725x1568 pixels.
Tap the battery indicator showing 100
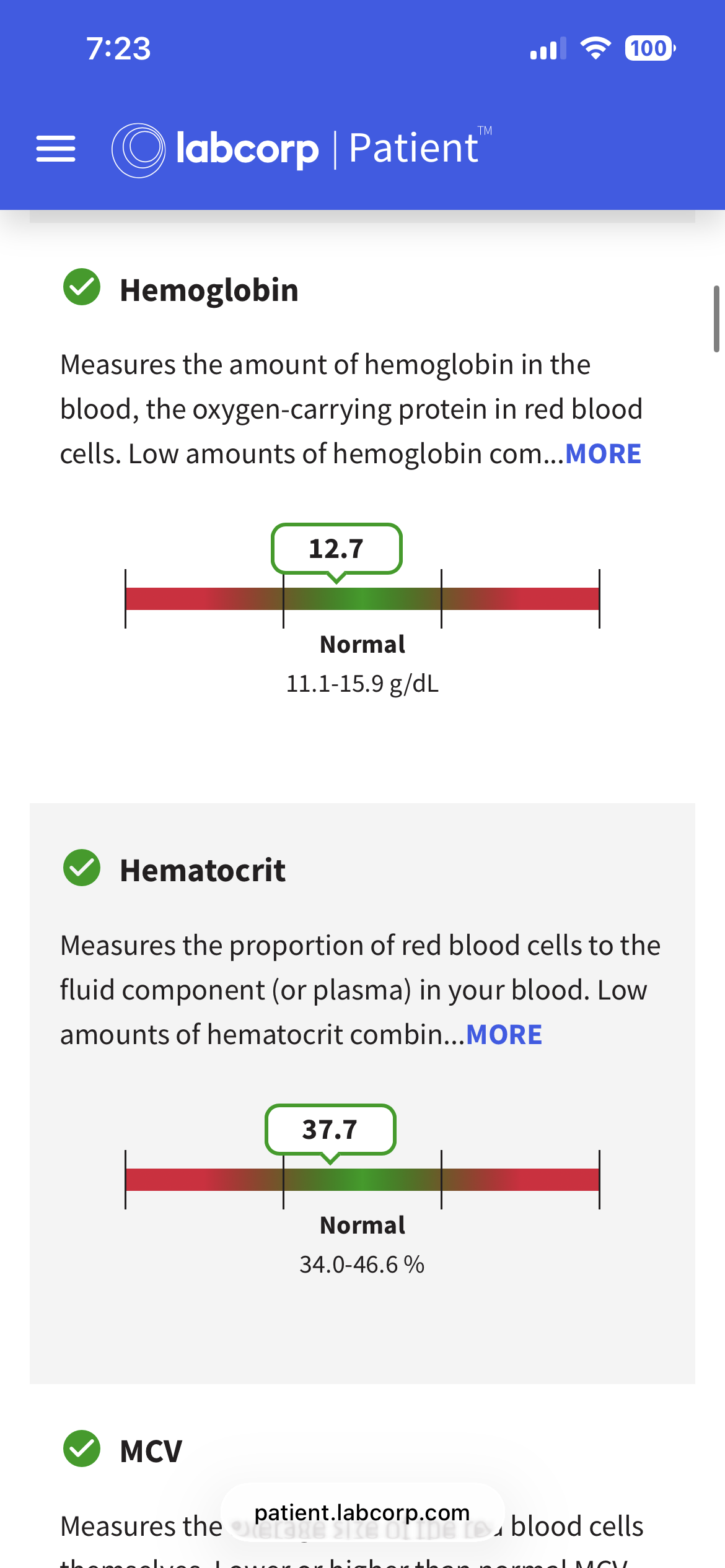[650, 48]
